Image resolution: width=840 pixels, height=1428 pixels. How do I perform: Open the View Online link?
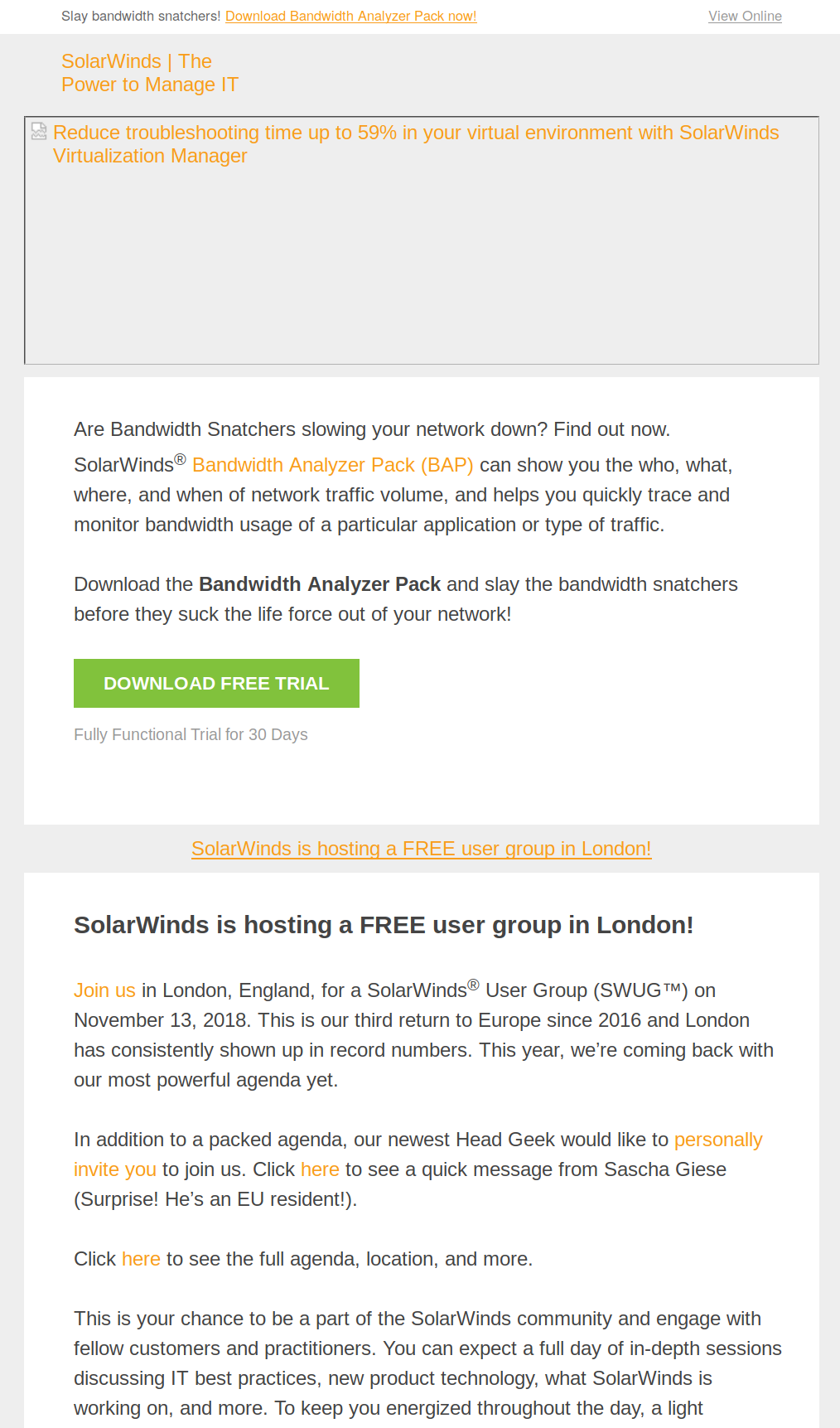(x=745, y=16)
